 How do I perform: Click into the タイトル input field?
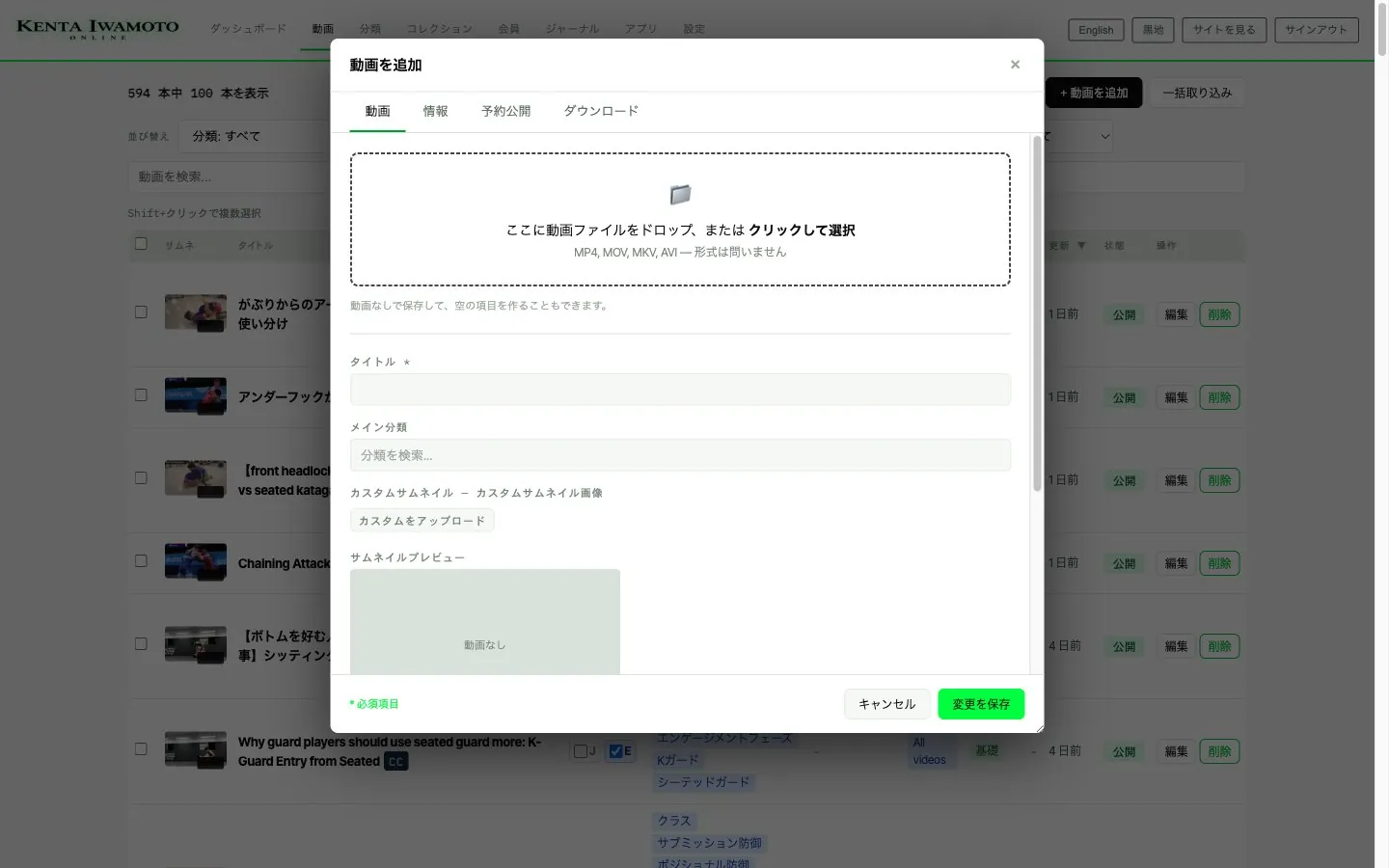click(680, 390)
